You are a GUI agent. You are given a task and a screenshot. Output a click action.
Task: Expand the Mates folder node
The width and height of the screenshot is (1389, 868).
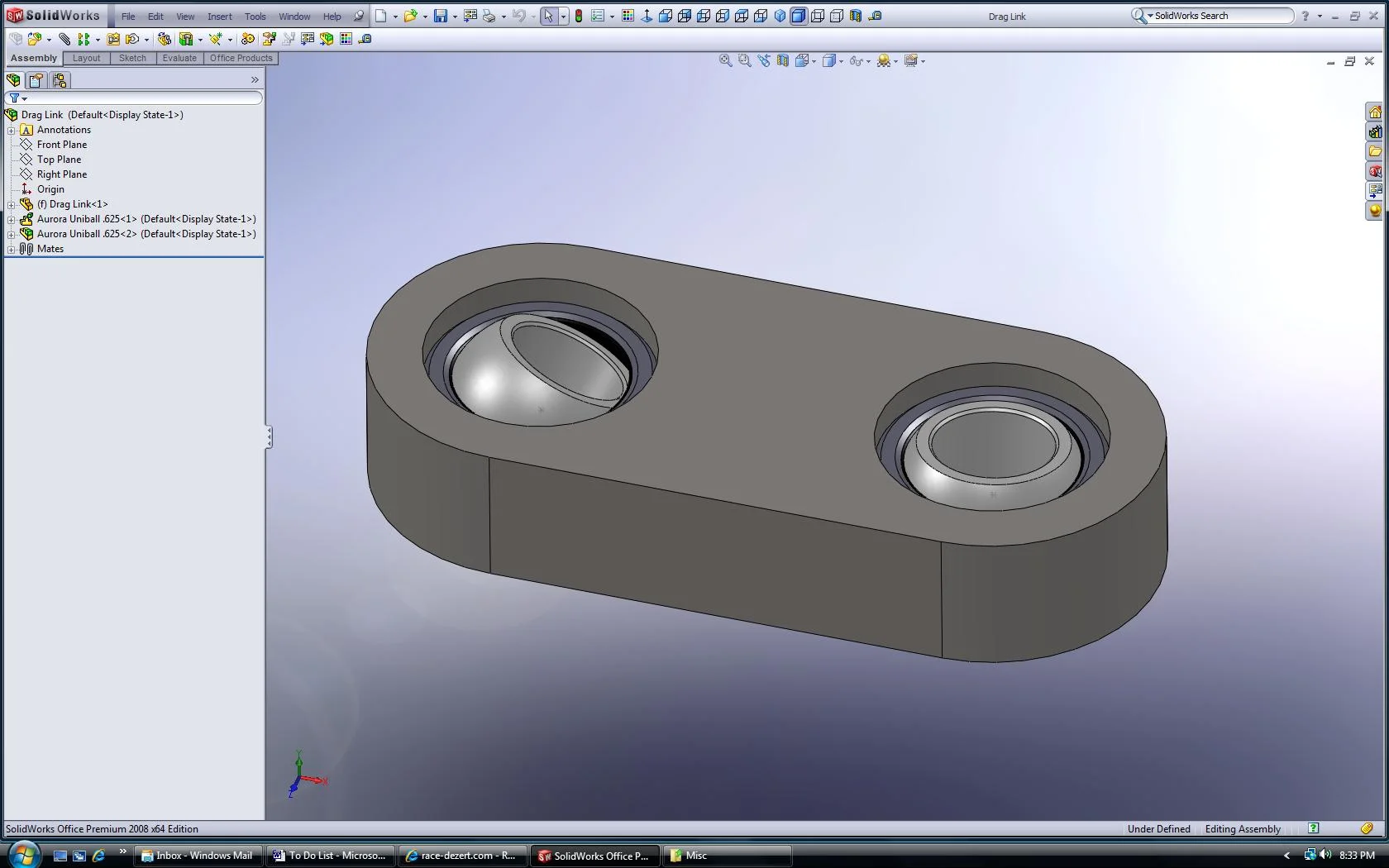pyautogui.click(x=12, y=249)
